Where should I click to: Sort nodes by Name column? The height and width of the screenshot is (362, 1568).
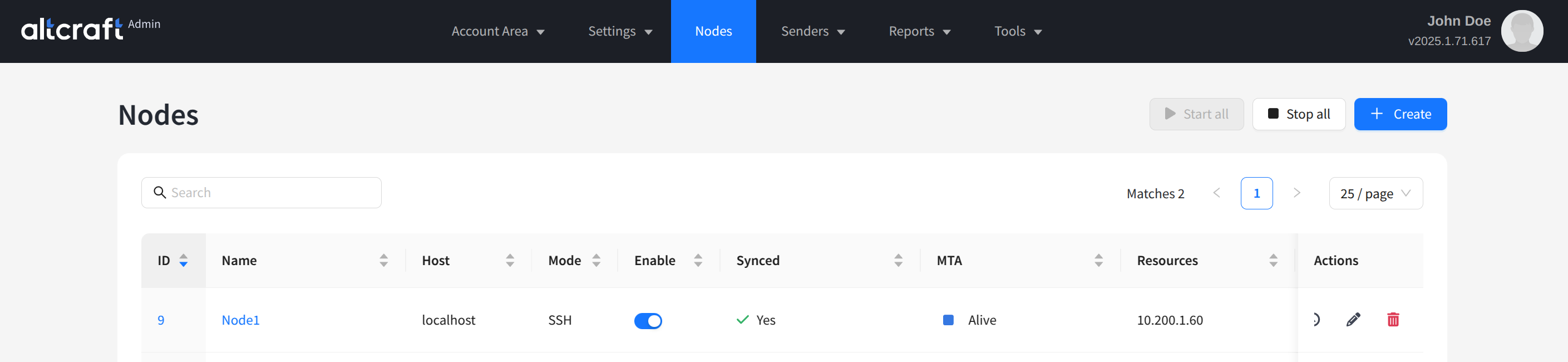click(x=383, y=260)
